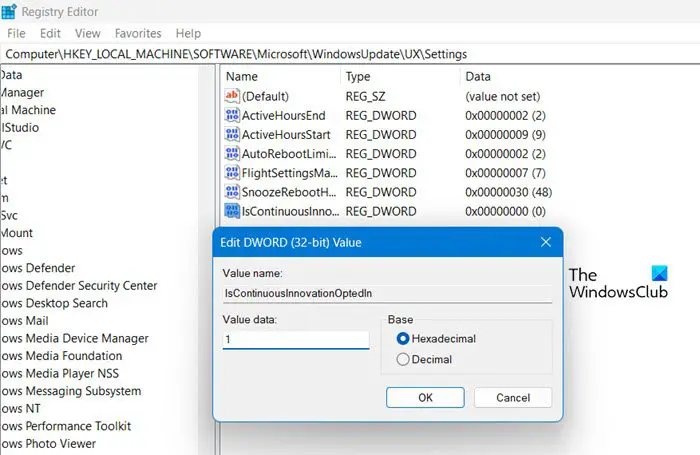
Task: Click the data 0x00000030 (48)
Action: 508,192
